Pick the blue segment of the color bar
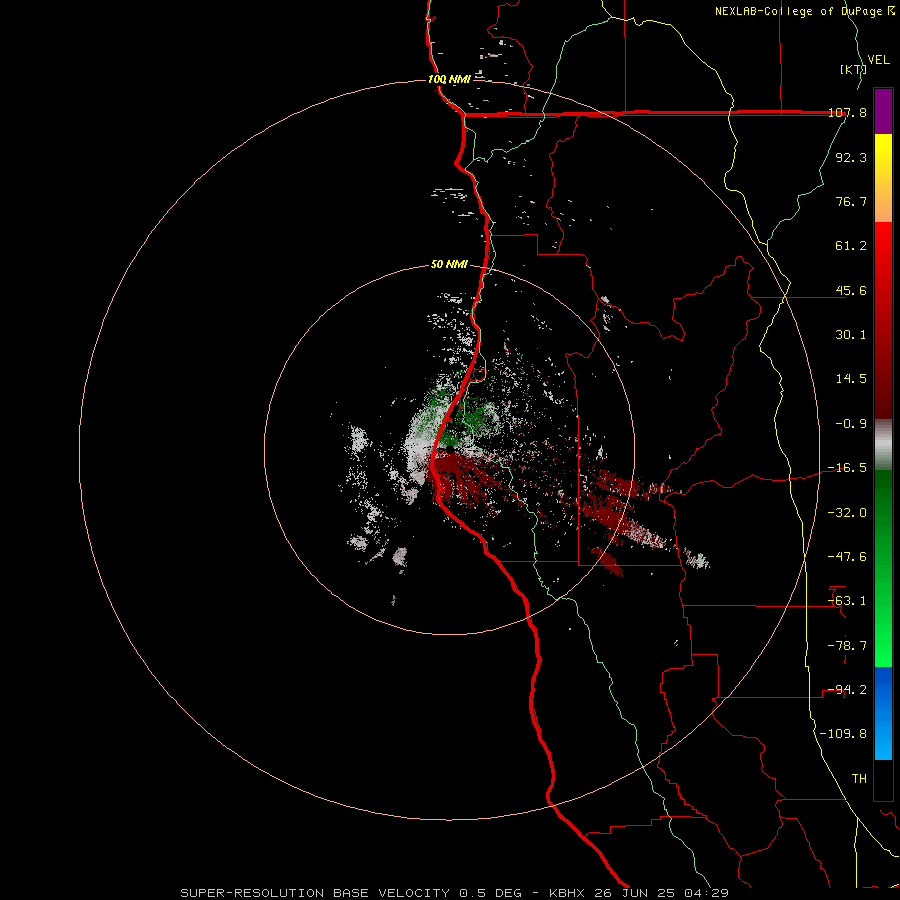900x900 pixels. [883, 713]
